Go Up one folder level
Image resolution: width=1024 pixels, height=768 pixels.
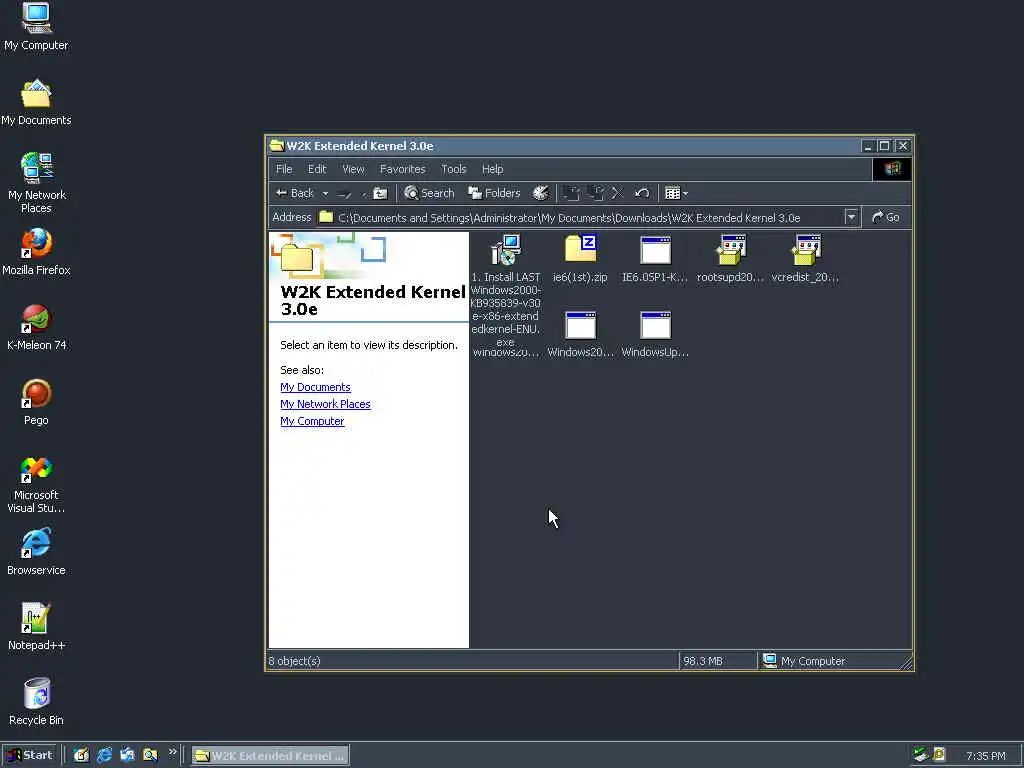(x=380, y=193)
